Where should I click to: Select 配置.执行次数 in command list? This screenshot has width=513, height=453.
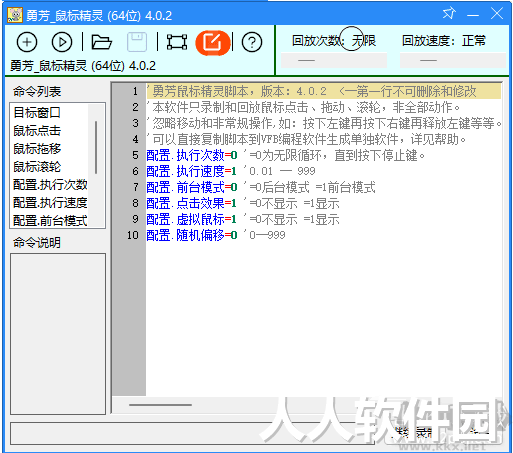coord(50,185)
